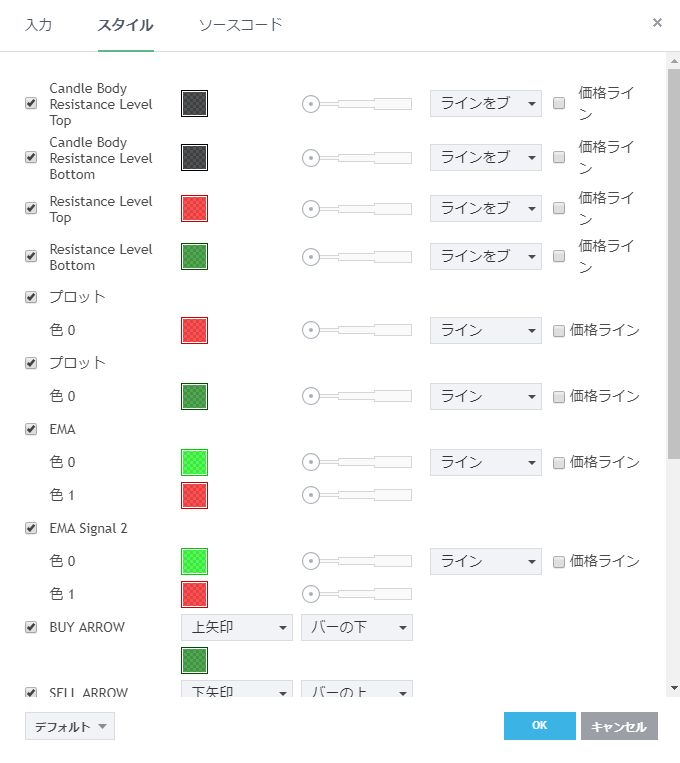Click red swatch for Resistance Level Top

click(194, 208)
